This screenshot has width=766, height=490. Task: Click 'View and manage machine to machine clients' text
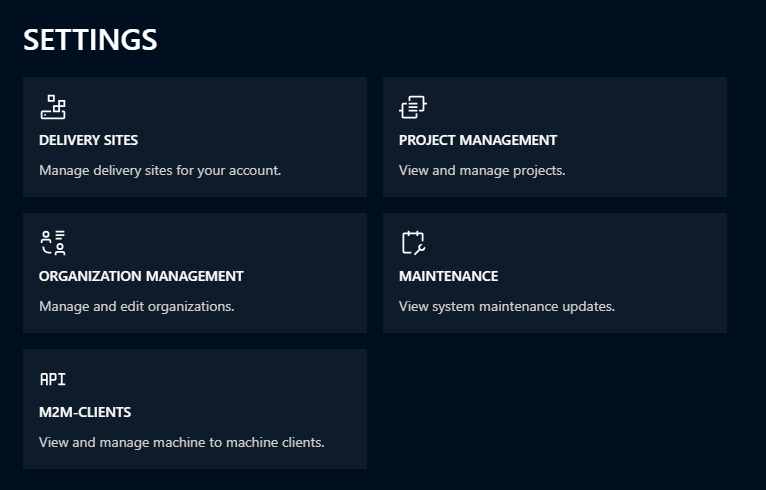click(181, 442)
